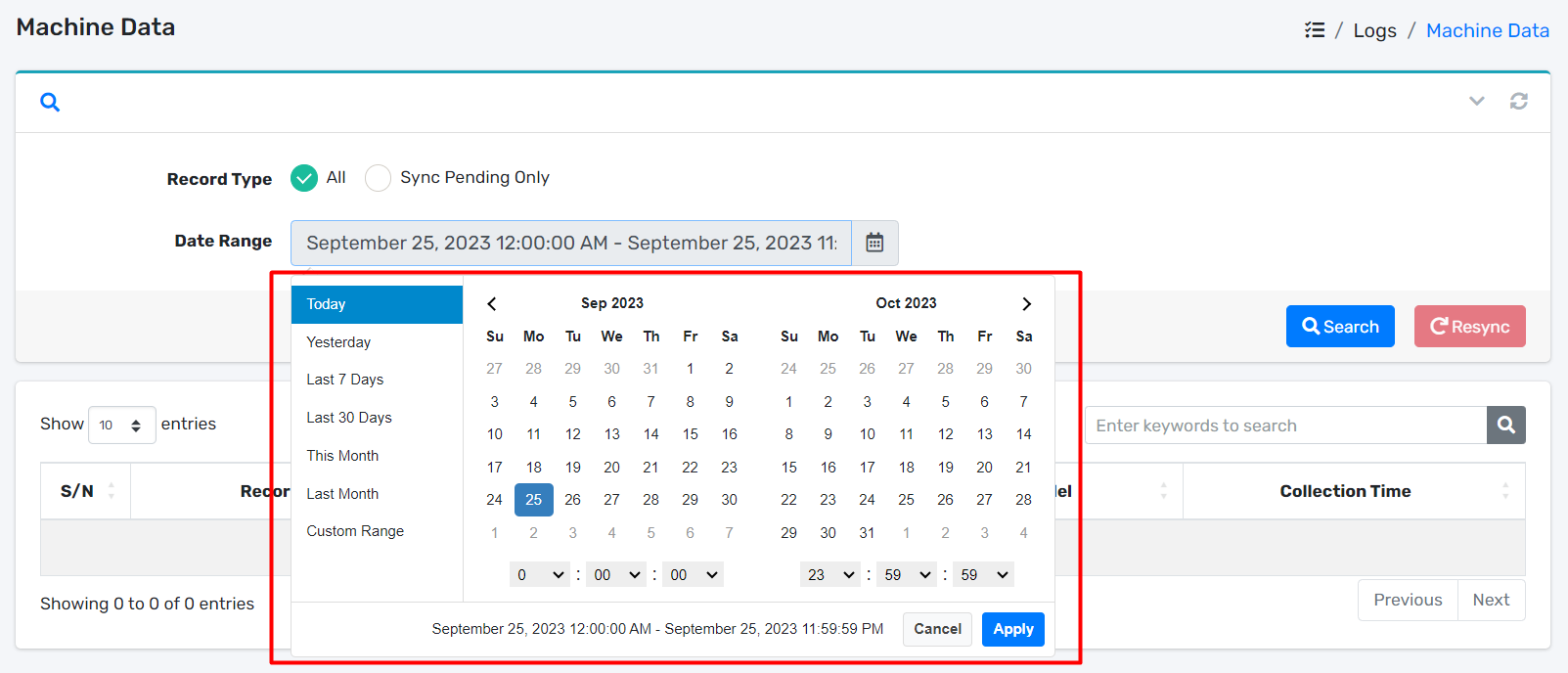Choose This Month preset range
The width and height of the screenshot is (1568, 673).
pyautogui.click(x=342, y=456)
